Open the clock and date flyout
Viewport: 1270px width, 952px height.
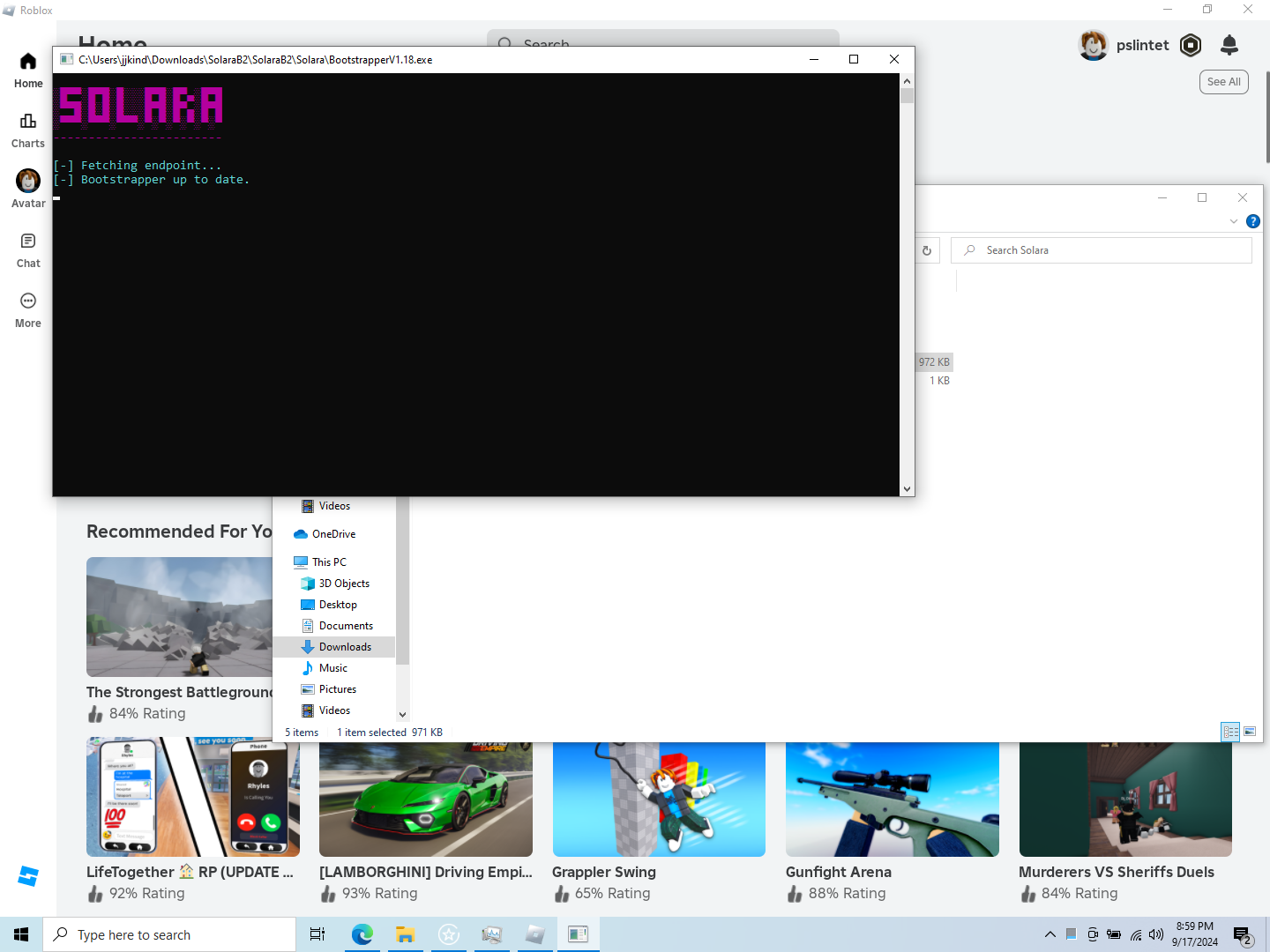(1195, 934)
